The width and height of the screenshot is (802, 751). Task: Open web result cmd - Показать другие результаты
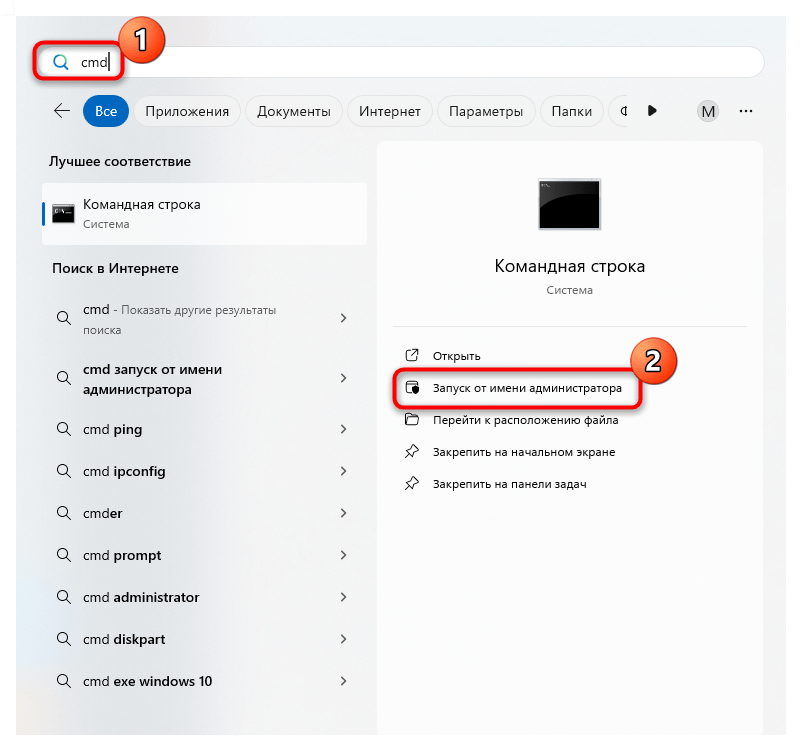coord(205,319)
